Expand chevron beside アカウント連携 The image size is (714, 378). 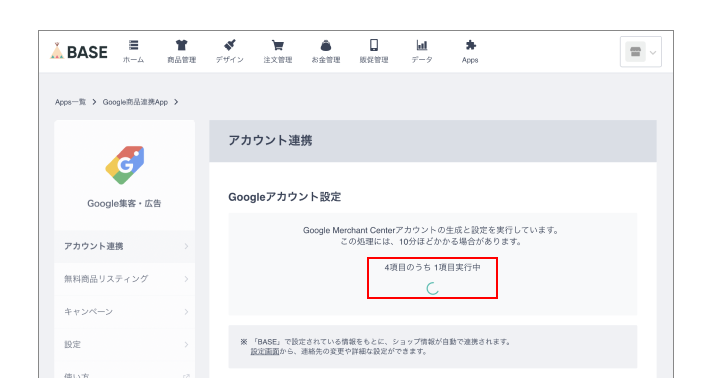click(186, 246)
